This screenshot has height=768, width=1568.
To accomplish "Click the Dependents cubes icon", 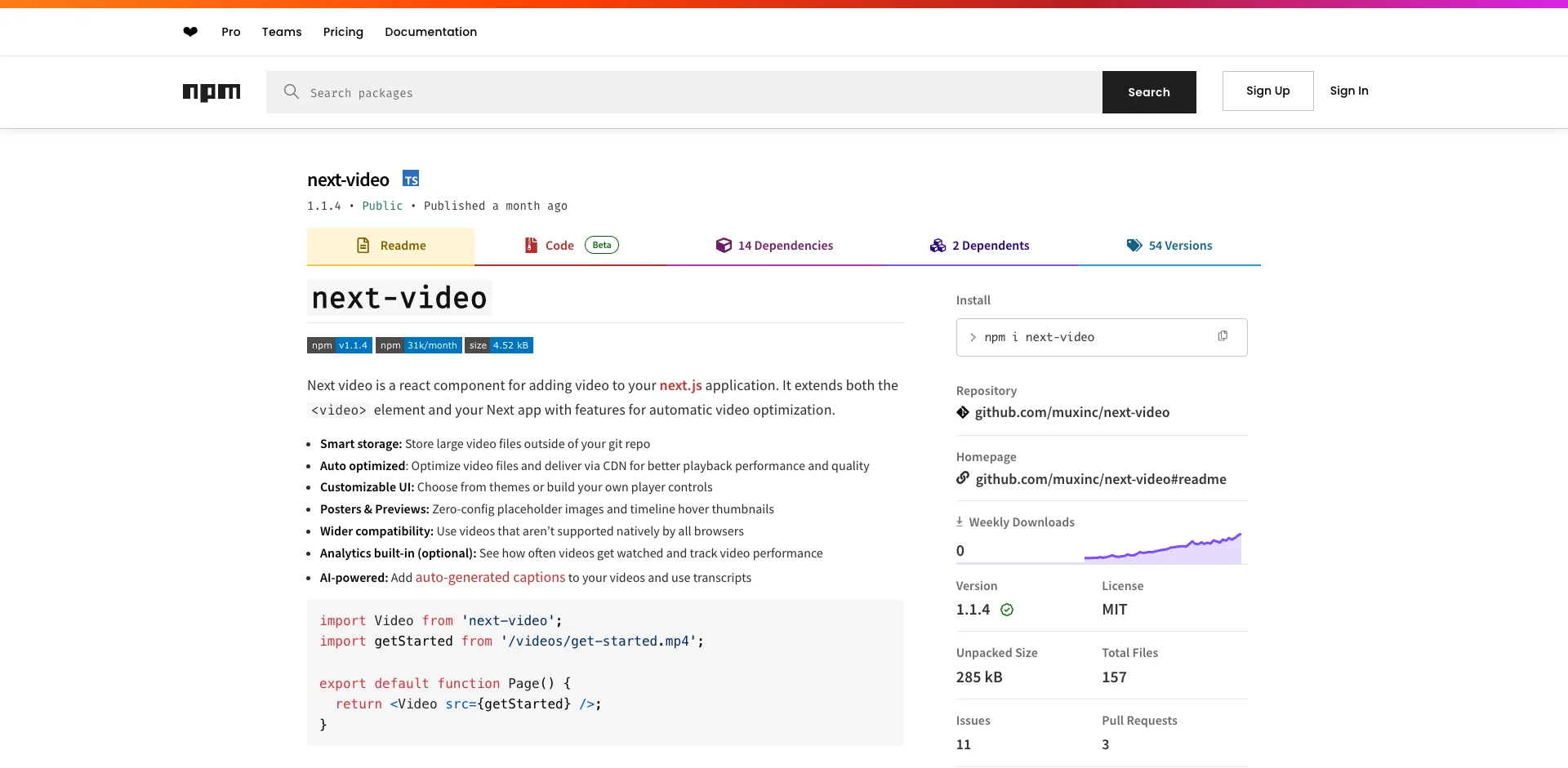I will pyautogui.click(x=938, y=245).
